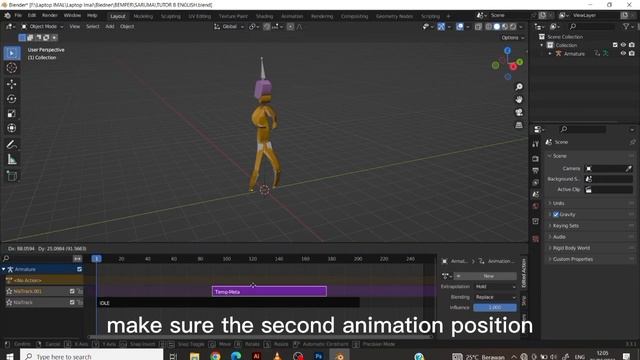Open the View Layer properties tab
This screenshot has width=640, height=360.
coord(536,182)
